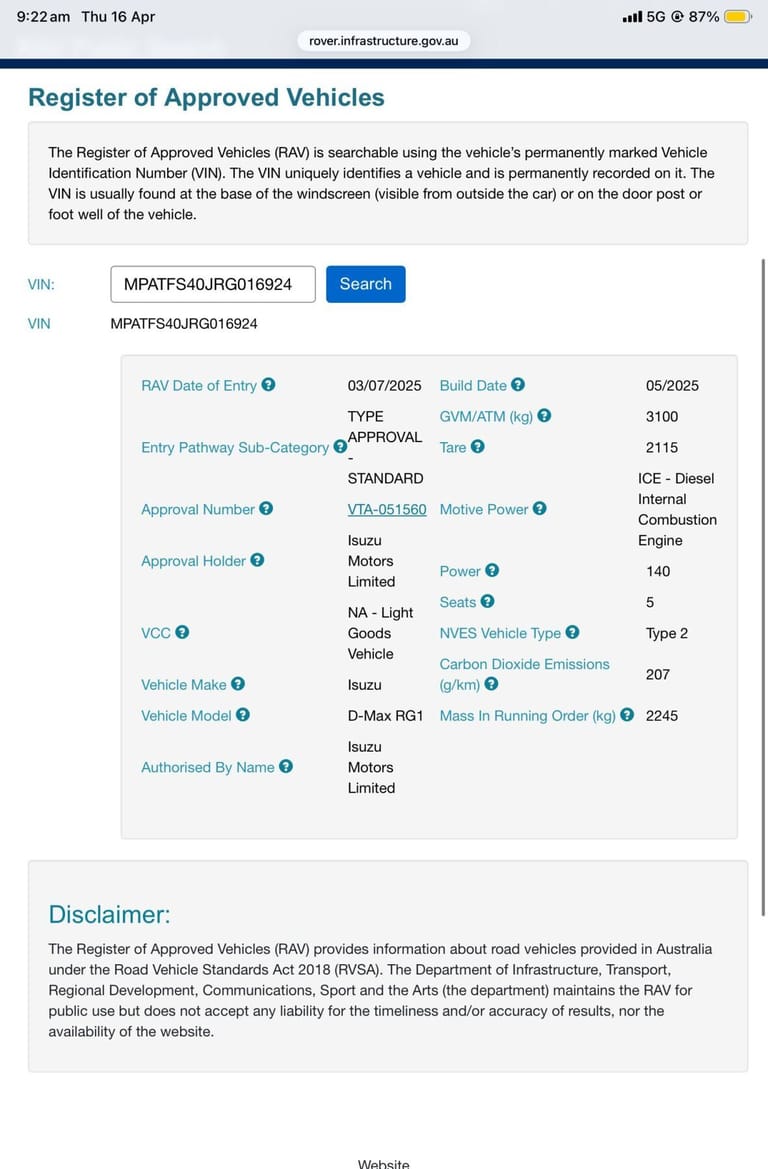The height and width of the screenshot is (1169, 768).
Task: Click the NVES value Type 2
Action: (667, 633)
